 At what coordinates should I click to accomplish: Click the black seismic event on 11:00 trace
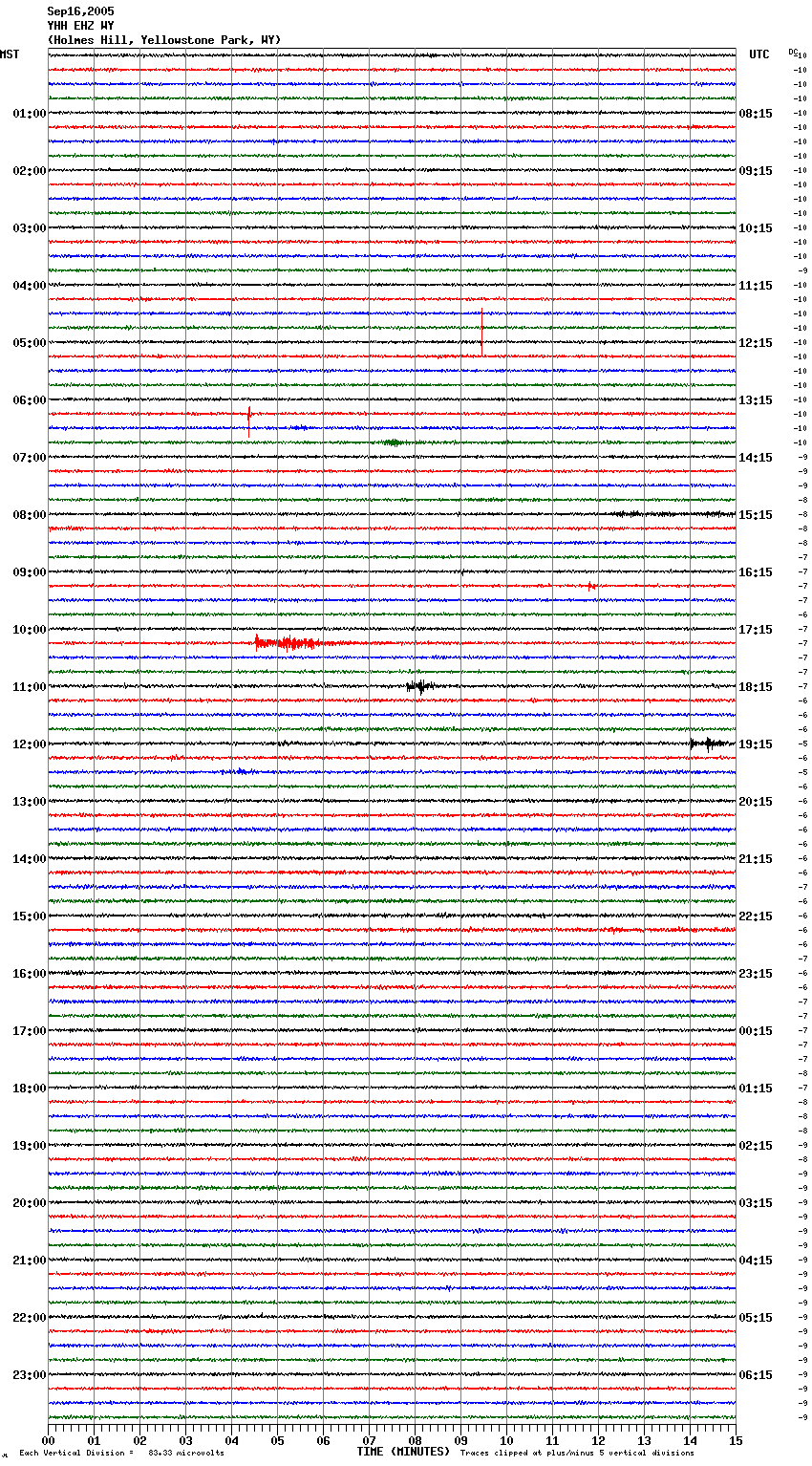[x=419, y=686]
